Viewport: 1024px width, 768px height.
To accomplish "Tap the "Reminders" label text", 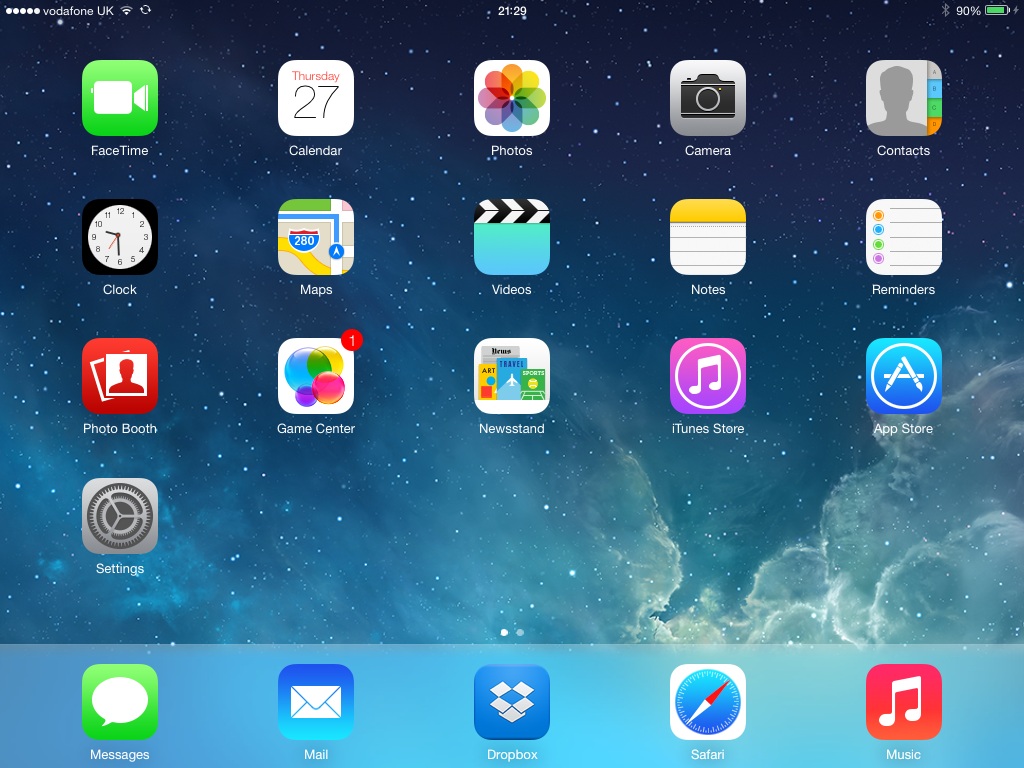I will [x=903, y=289].
